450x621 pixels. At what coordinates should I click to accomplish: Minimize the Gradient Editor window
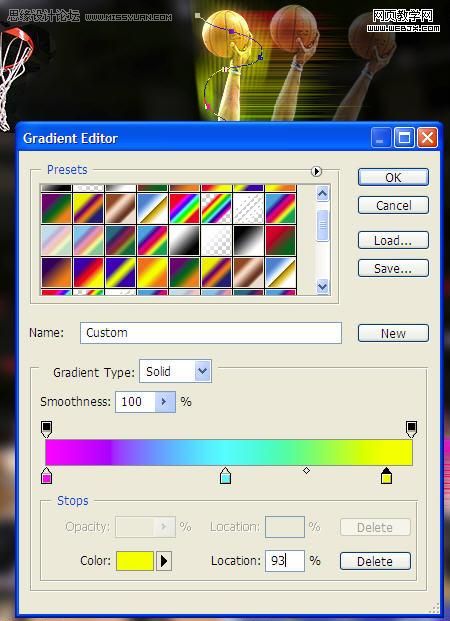tap(381, 137)
